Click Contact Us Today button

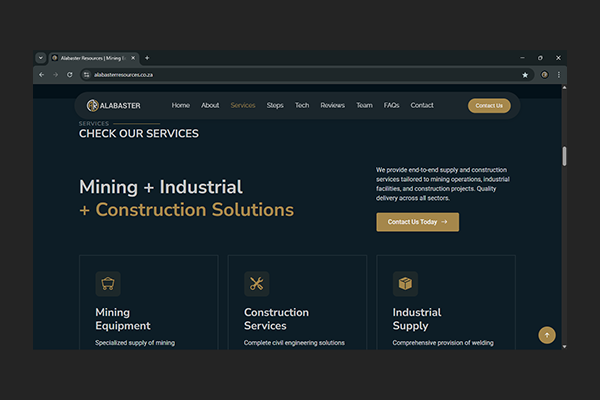point(417,222)
